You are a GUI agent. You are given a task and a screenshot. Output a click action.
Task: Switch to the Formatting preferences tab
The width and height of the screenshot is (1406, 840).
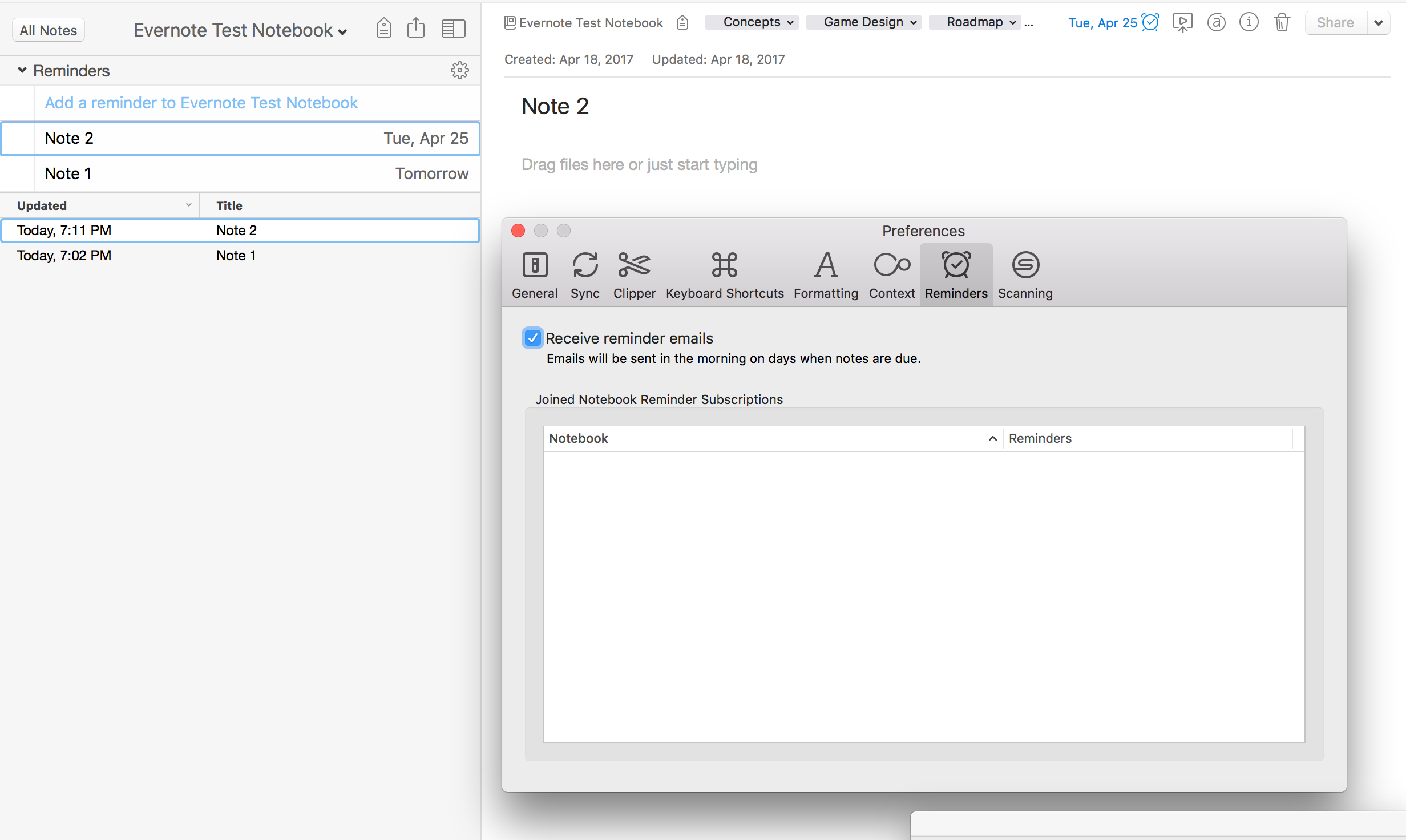(x=826, y=276)
